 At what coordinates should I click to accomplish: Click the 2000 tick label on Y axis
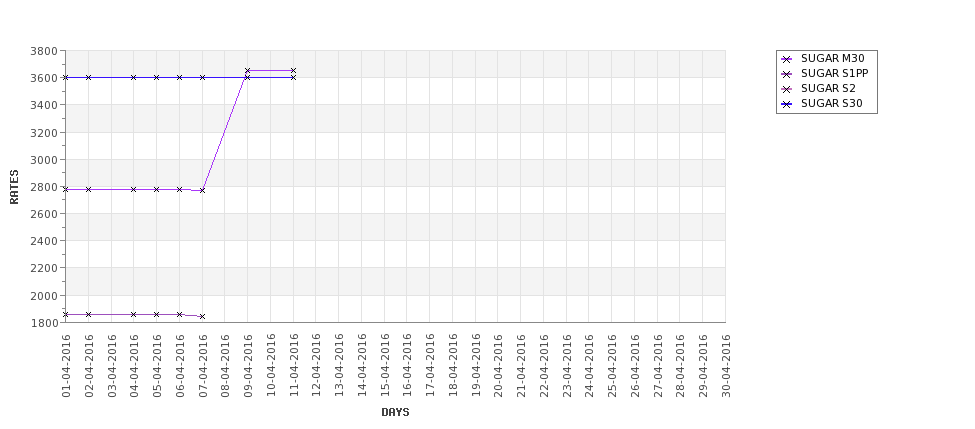tap(44, 296)
